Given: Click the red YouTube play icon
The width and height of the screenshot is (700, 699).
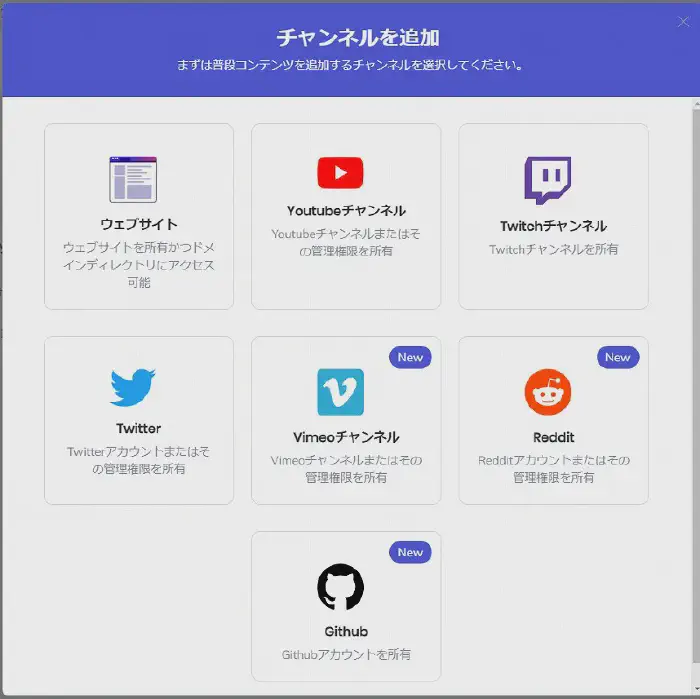Looking at the screenshot, I should tap(340, 173).
